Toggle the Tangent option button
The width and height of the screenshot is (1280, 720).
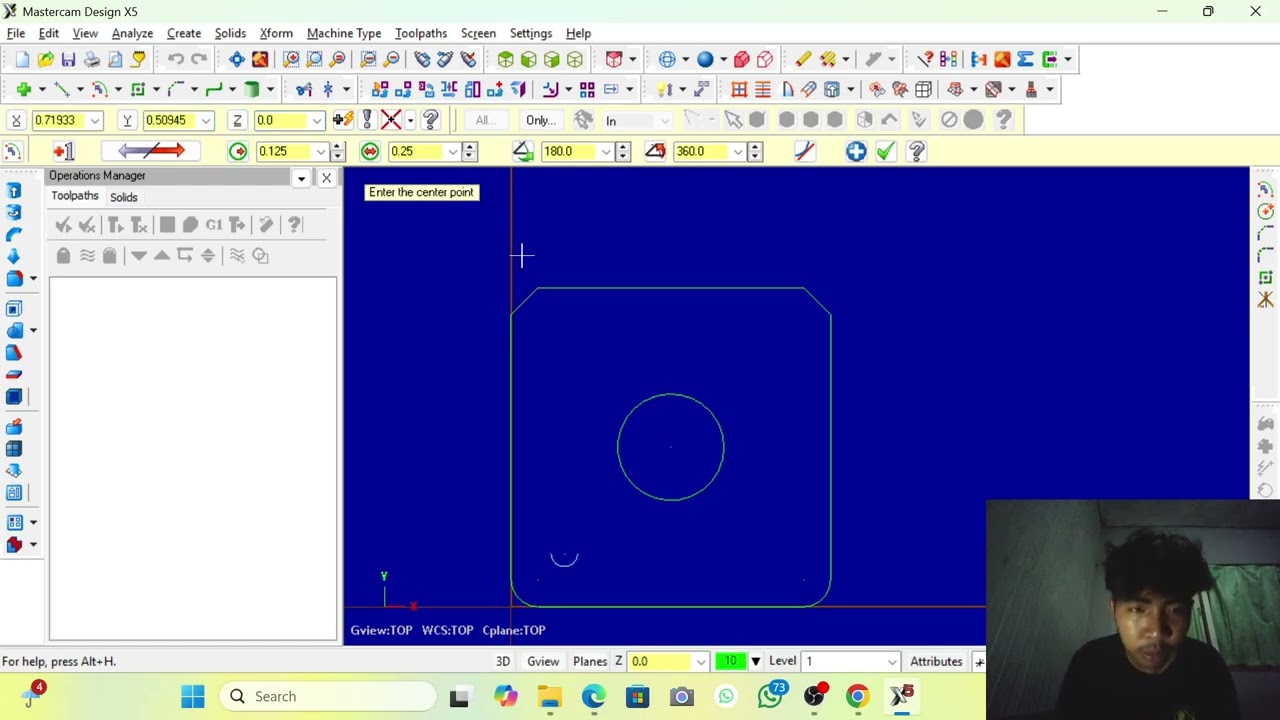805,151
